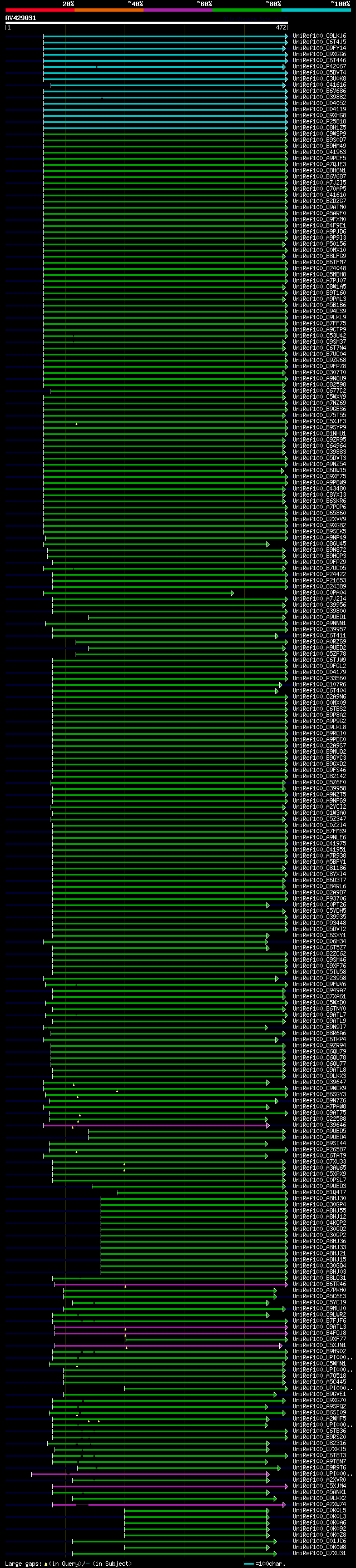Select label UniRef100_C0PSL7
Screen dimensions: 356x1568
319,1180
